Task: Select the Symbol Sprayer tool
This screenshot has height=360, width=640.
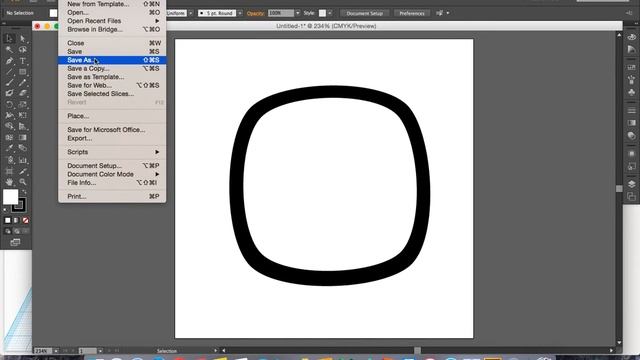Action: 9,160
